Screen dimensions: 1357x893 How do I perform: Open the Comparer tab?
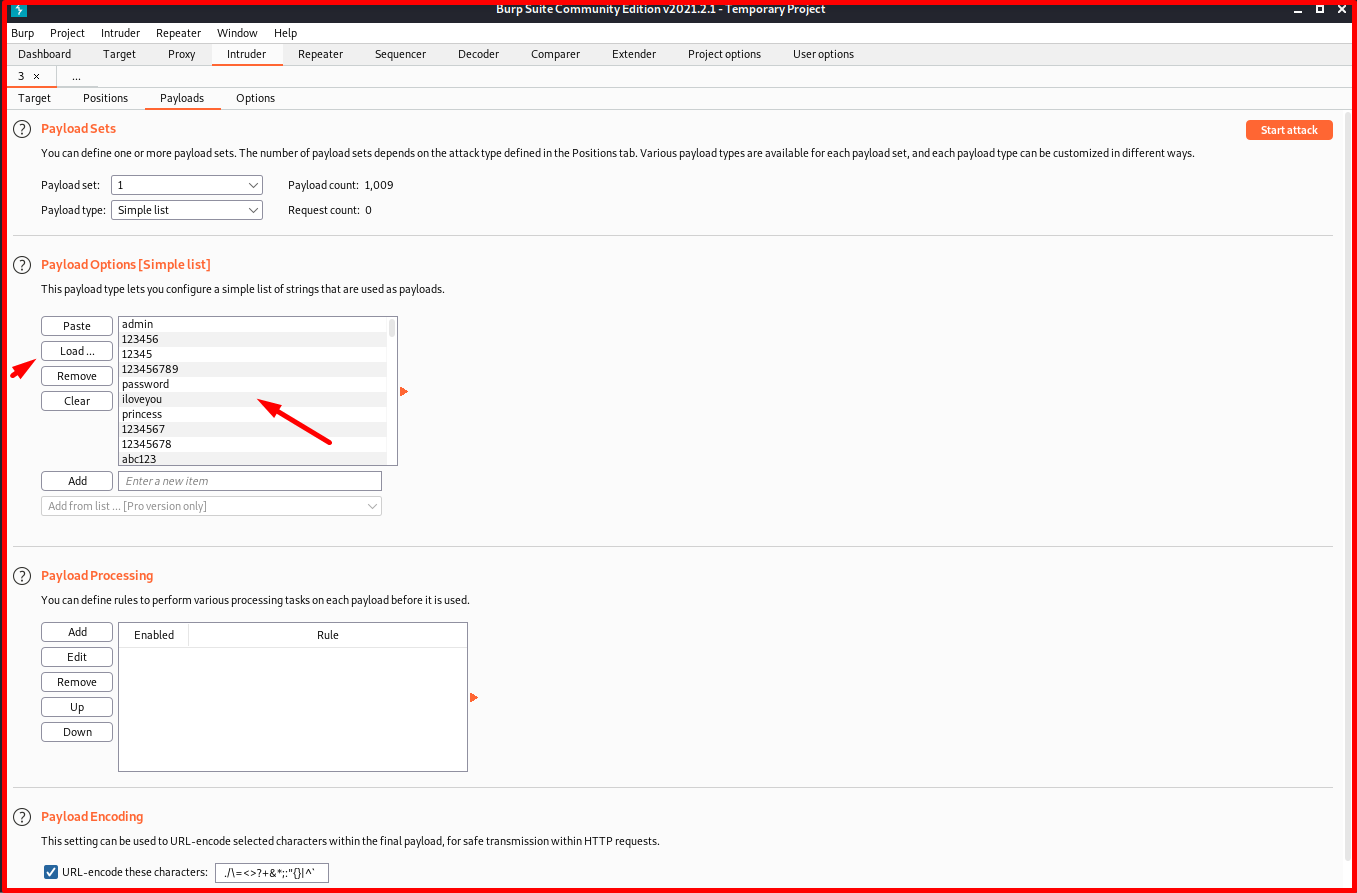[x=555, y=54]
